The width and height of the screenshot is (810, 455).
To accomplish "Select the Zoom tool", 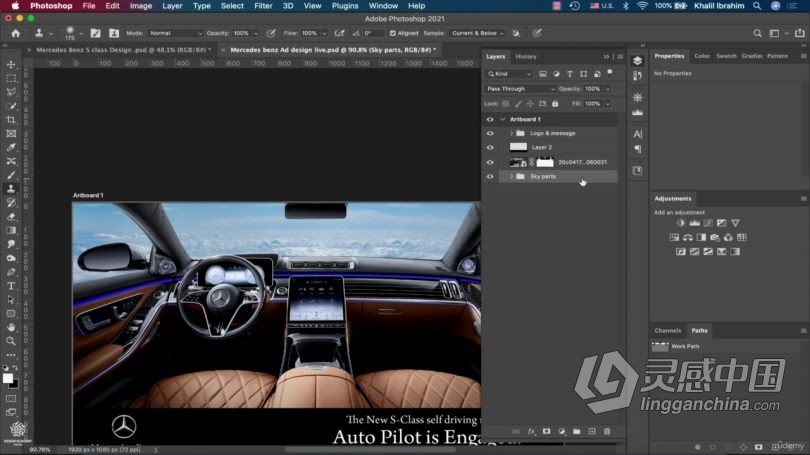I will click(11, 341).
